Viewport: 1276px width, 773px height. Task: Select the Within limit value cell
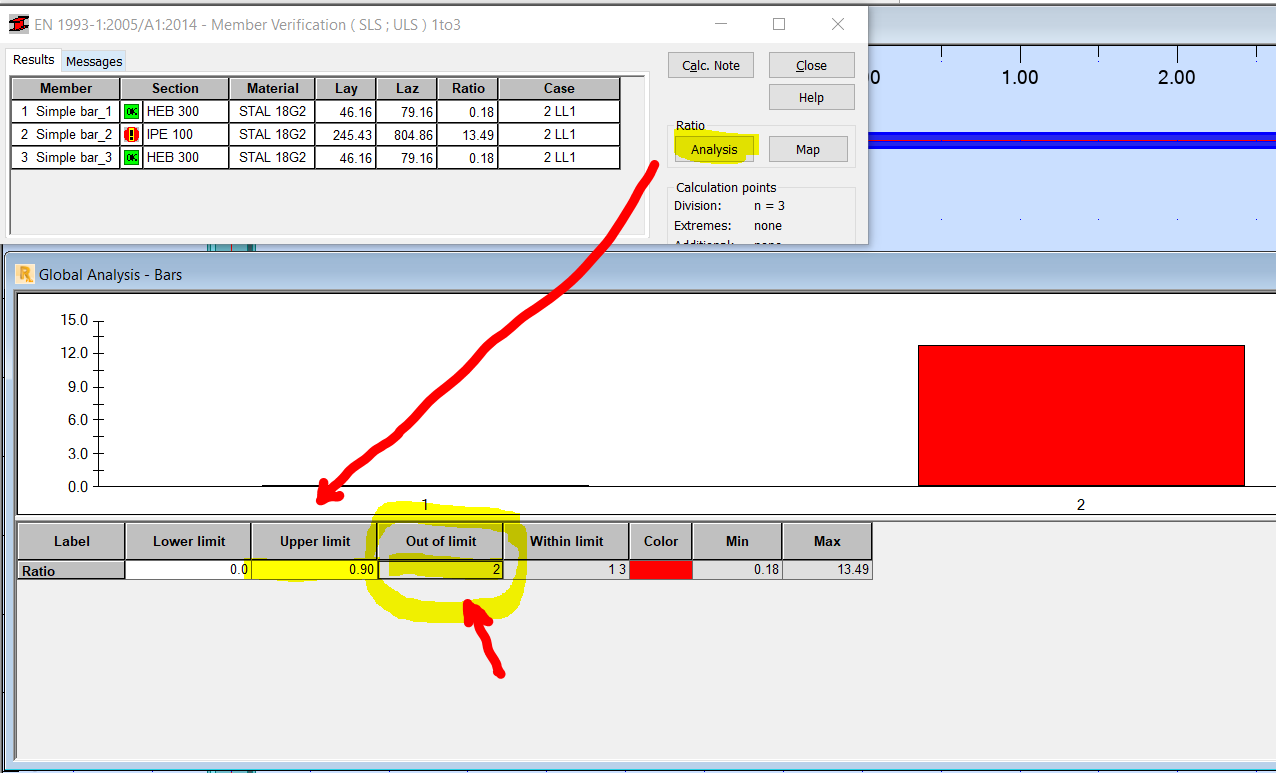(x=566, y=569)
